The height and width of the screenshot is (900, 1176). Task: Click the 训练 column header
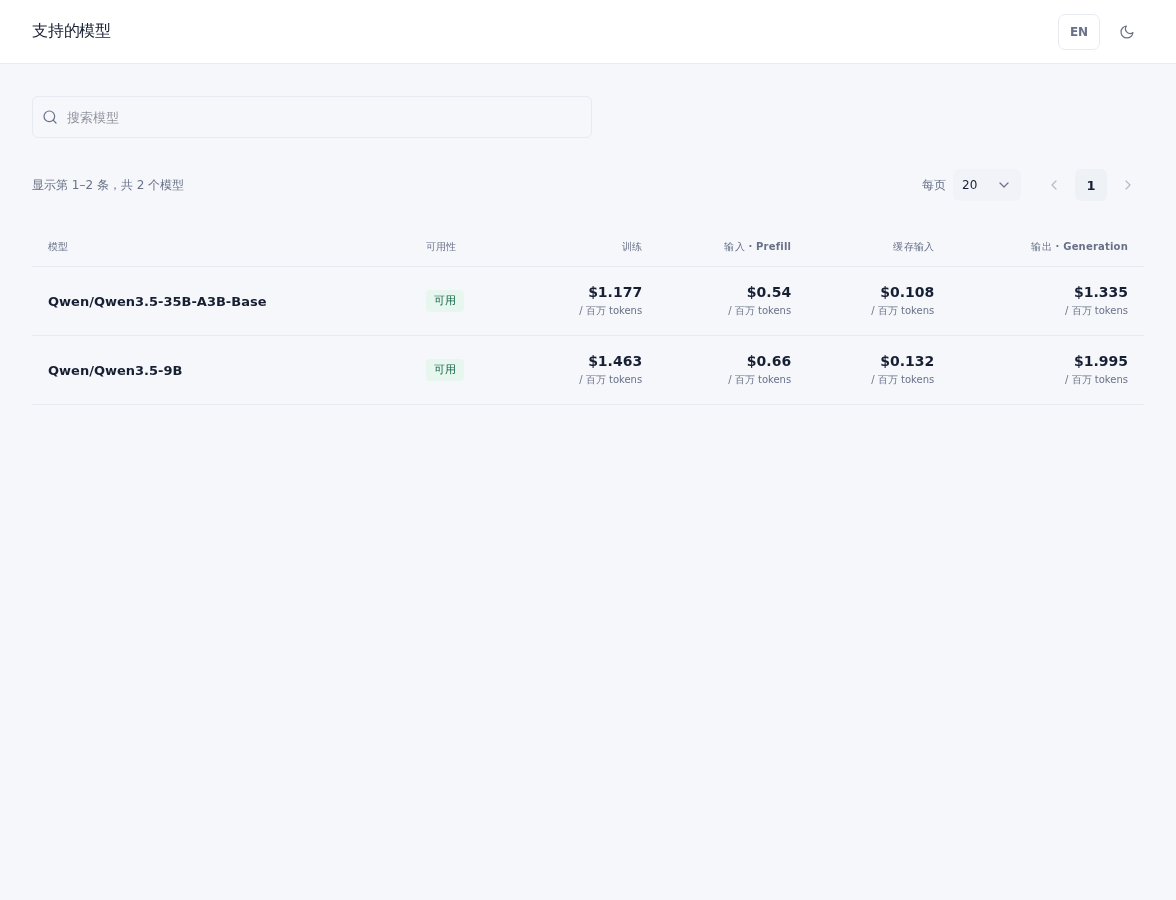[x=632, y=247]
